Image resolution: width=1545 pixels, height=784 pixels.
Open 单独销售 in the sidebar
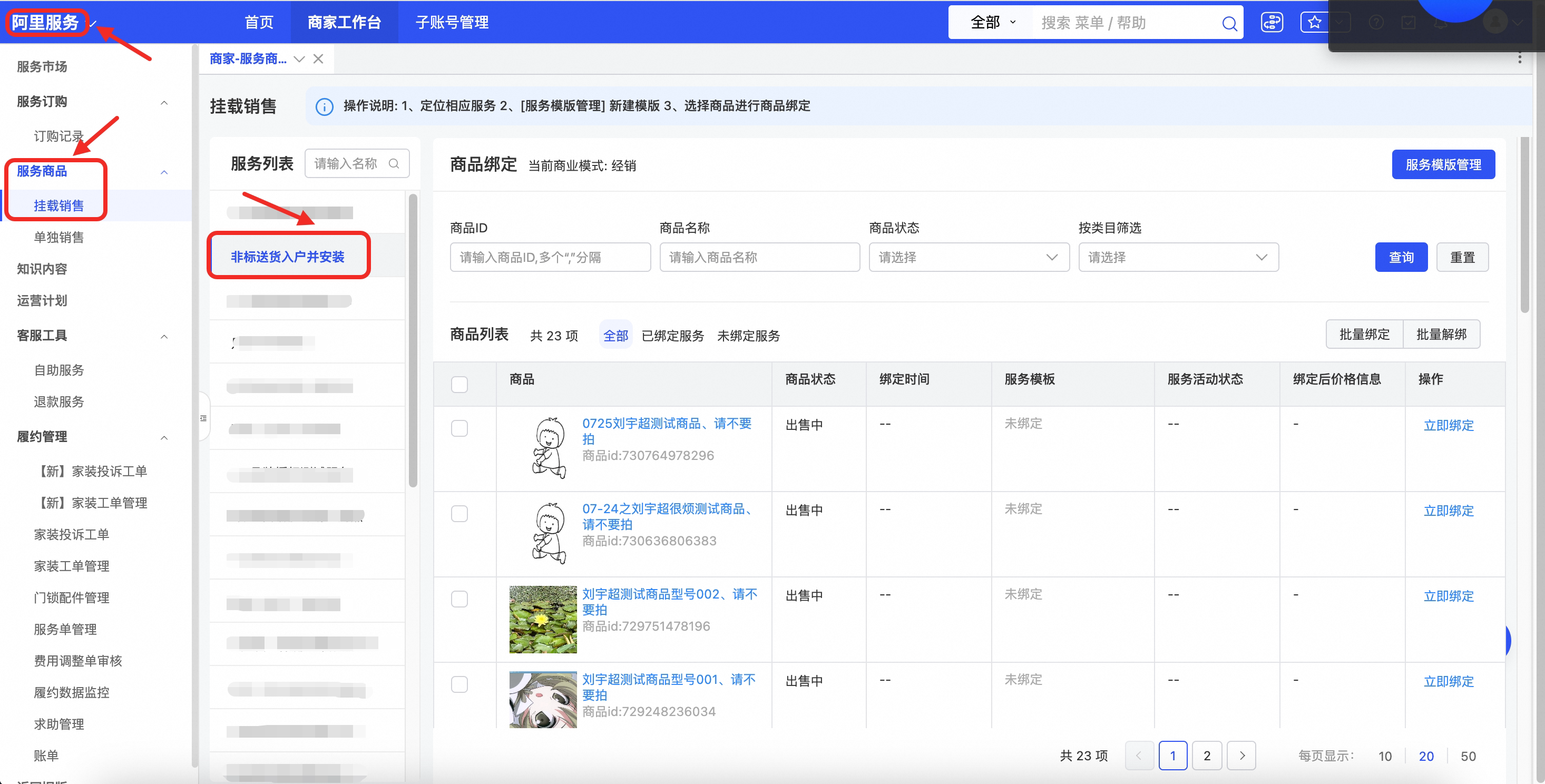(59, 238)
